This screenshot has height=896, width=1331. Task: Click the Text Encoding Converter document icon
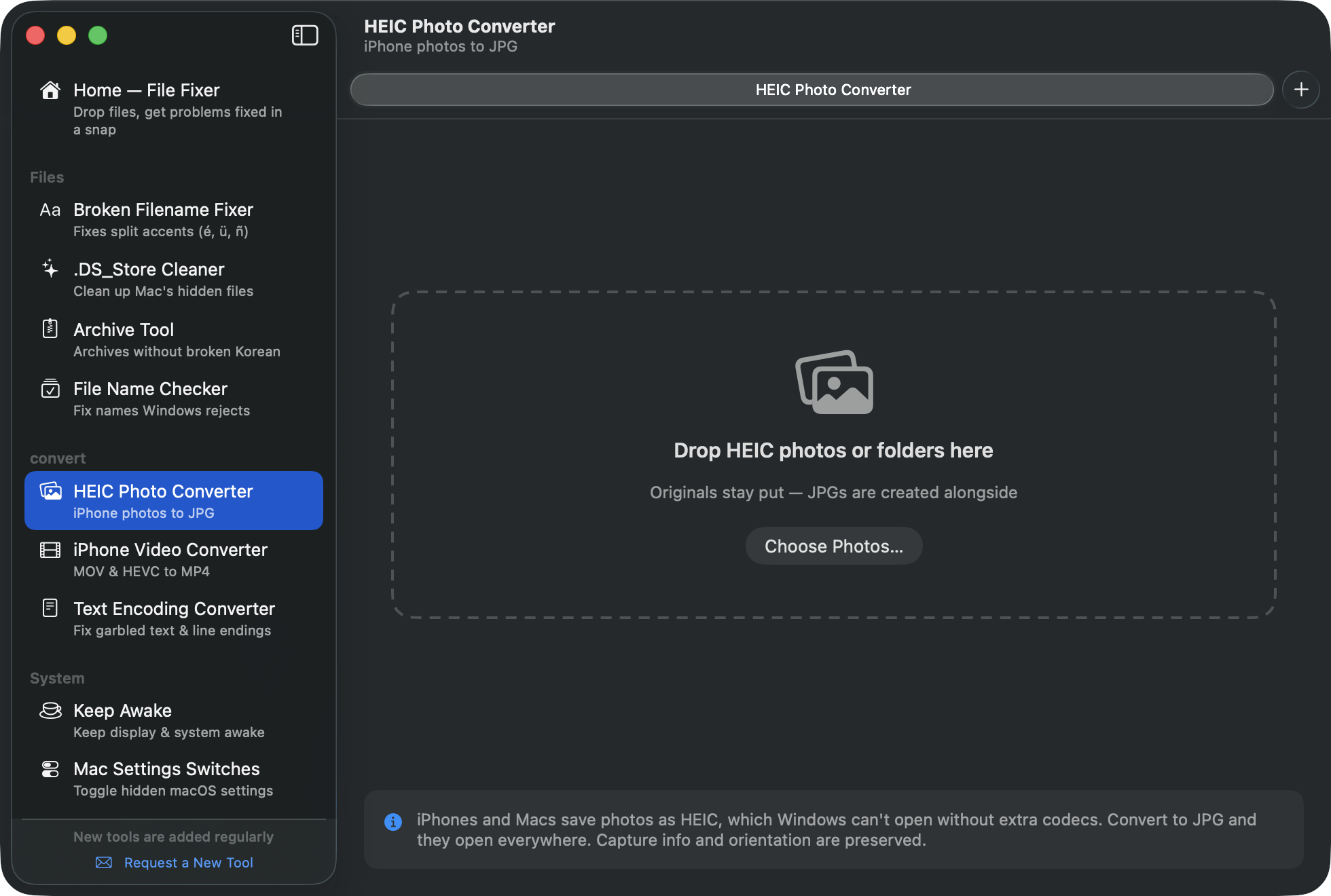point(50,608)
